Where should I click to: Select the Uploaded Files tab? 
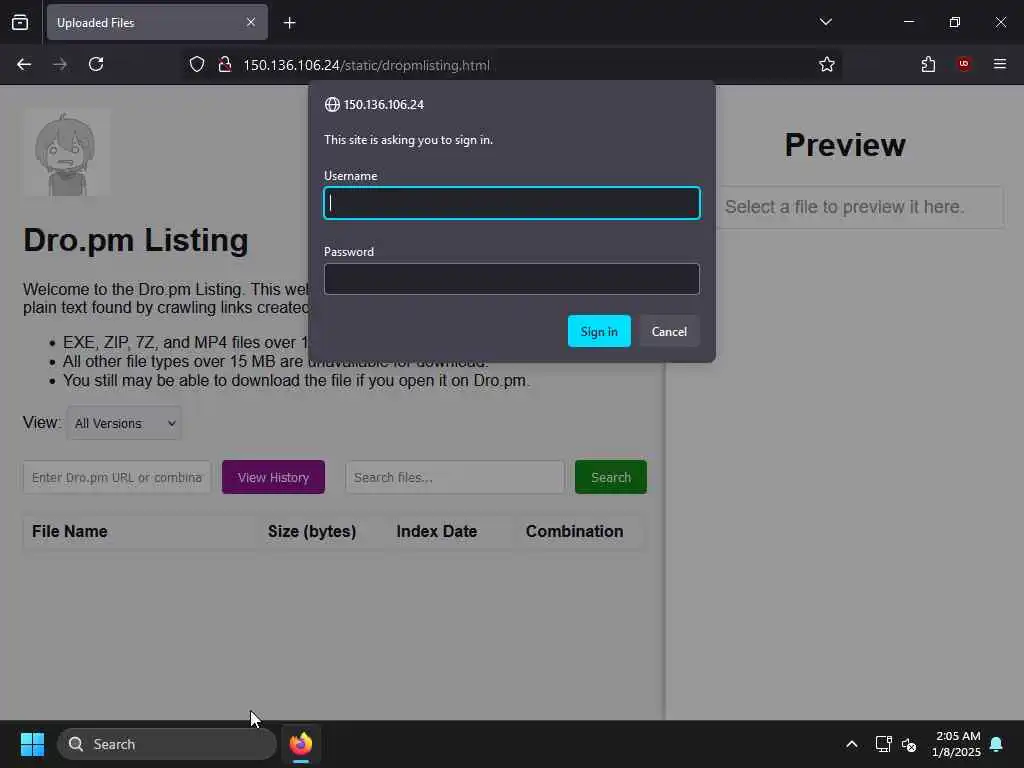pos(157,22)
